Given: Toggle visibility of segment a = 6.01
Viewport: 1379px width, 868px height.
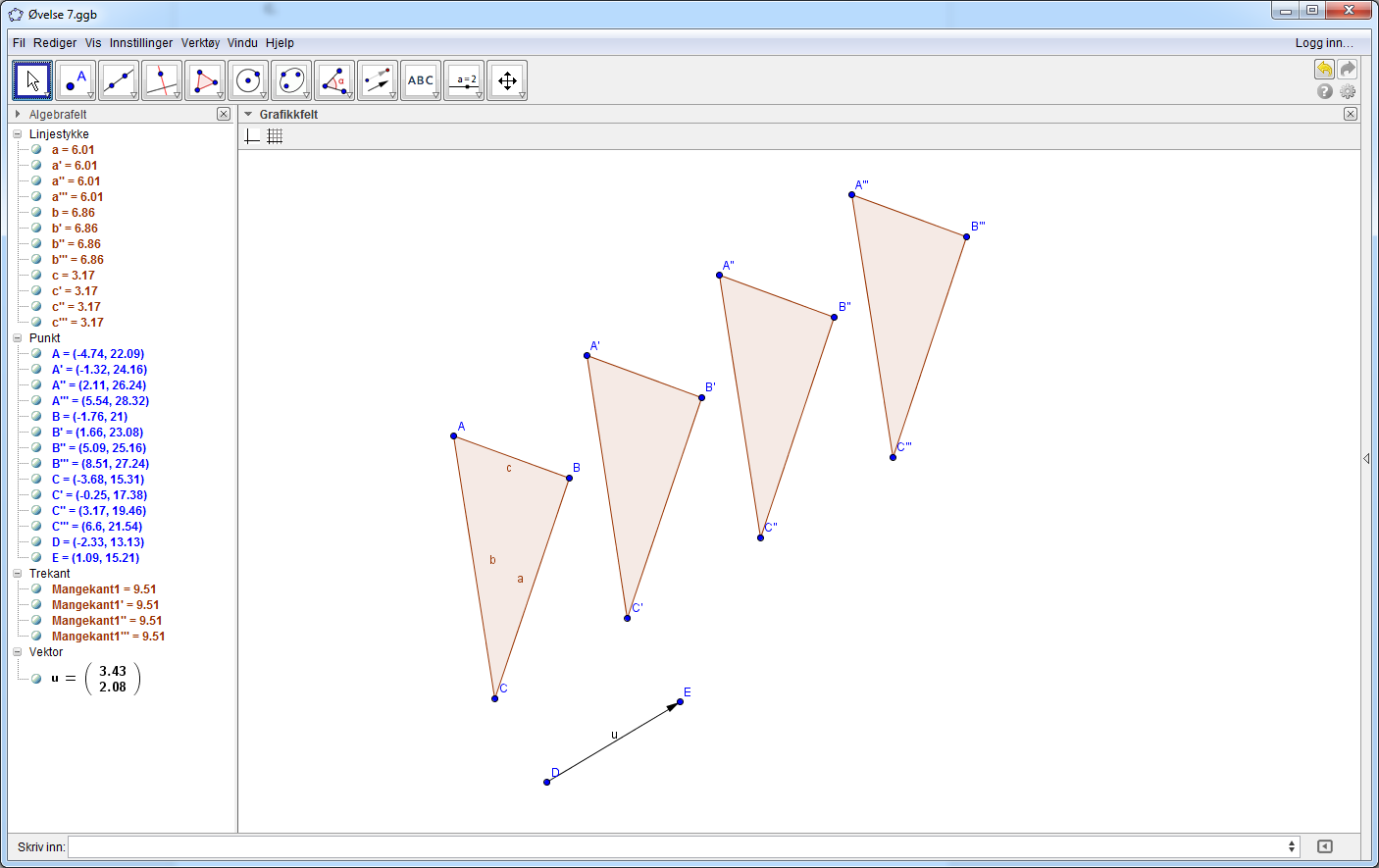Looking at the screenshot, I should [36, 150].
